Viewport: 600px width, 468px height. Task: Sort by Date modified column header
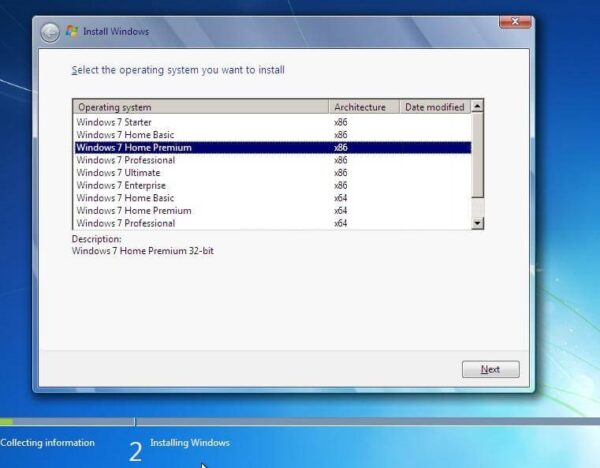coord(435,107)
